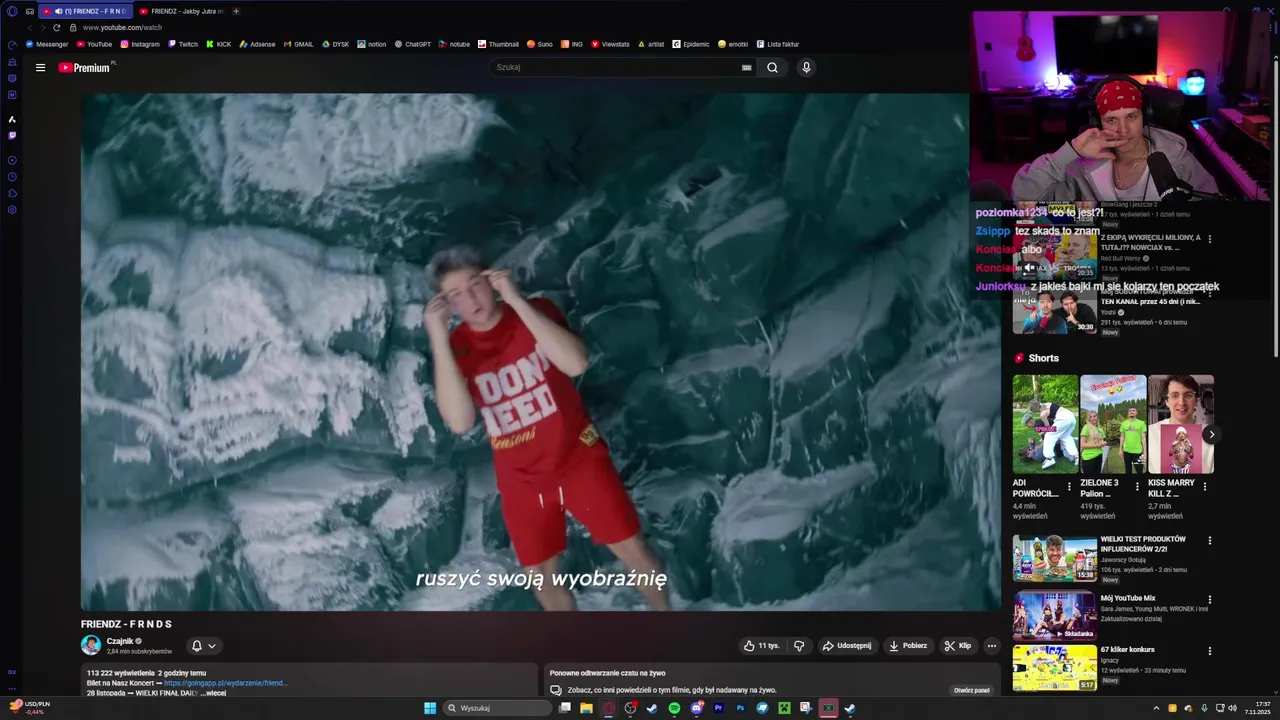Open KICK bookmark
The width and height of the screenshot is (1280, 720).
point(219,44)
